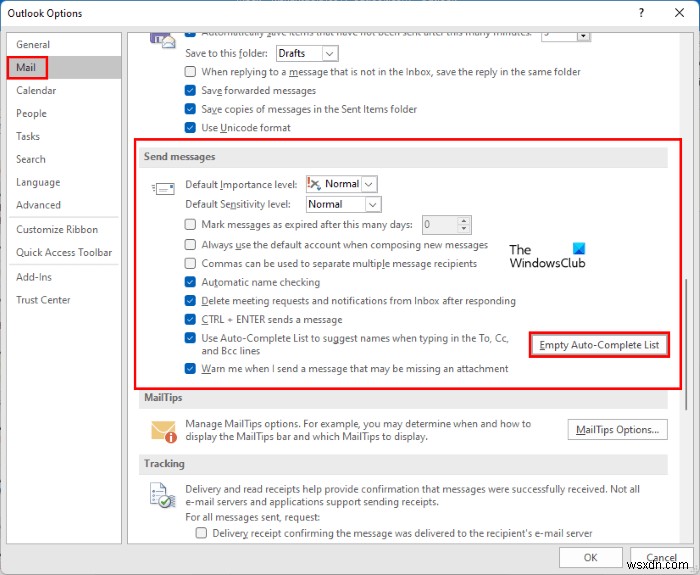Click MailTips Options button
Image resolution: width=700 pixels, height=575 pixels.
617,429
